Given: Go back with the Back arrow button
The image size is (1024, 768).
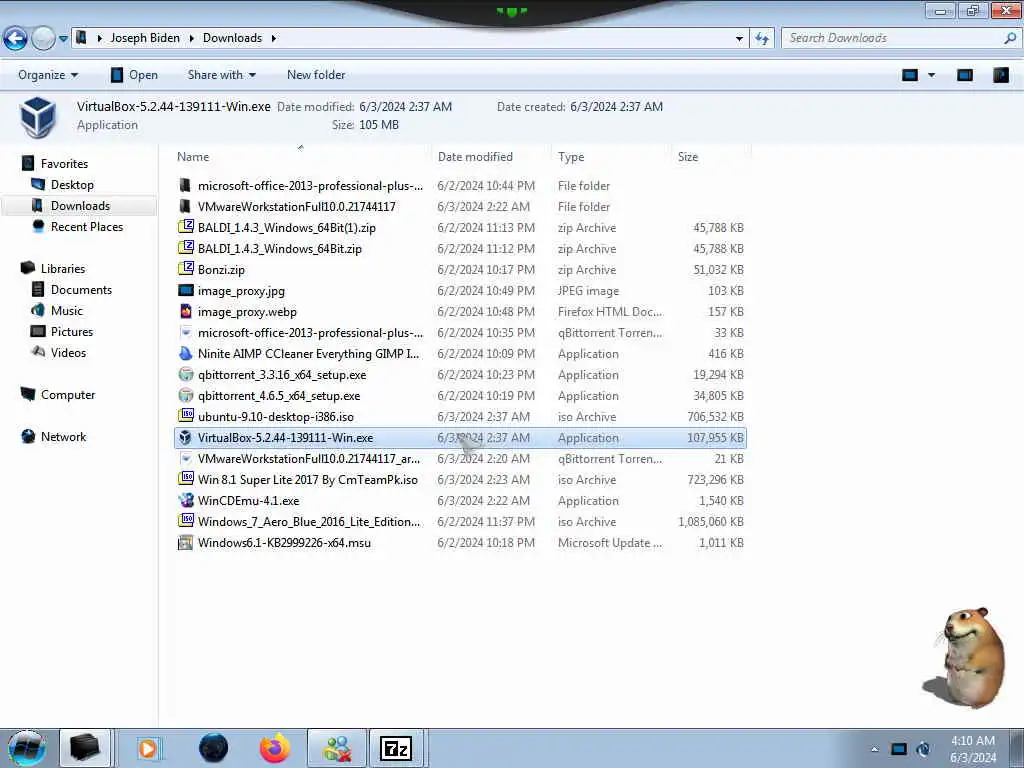Looking at the screenshot, I should (x=16, y=39).
